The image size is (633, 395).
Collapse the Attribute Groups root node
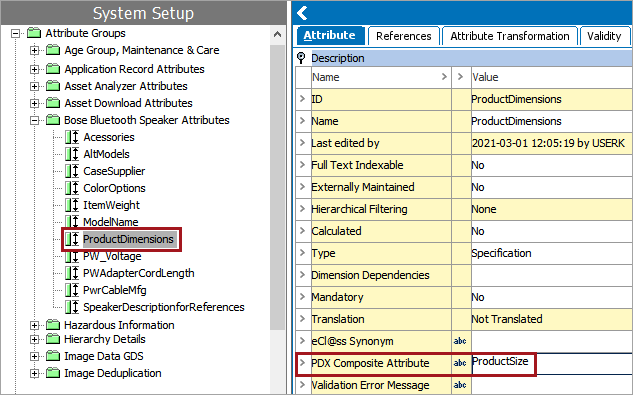15,33
